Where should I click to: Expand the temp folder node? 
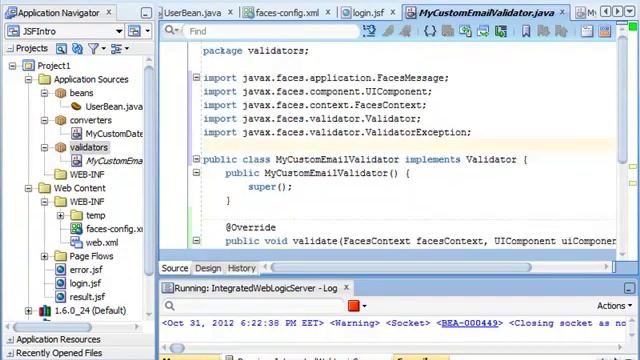(60, 215)
